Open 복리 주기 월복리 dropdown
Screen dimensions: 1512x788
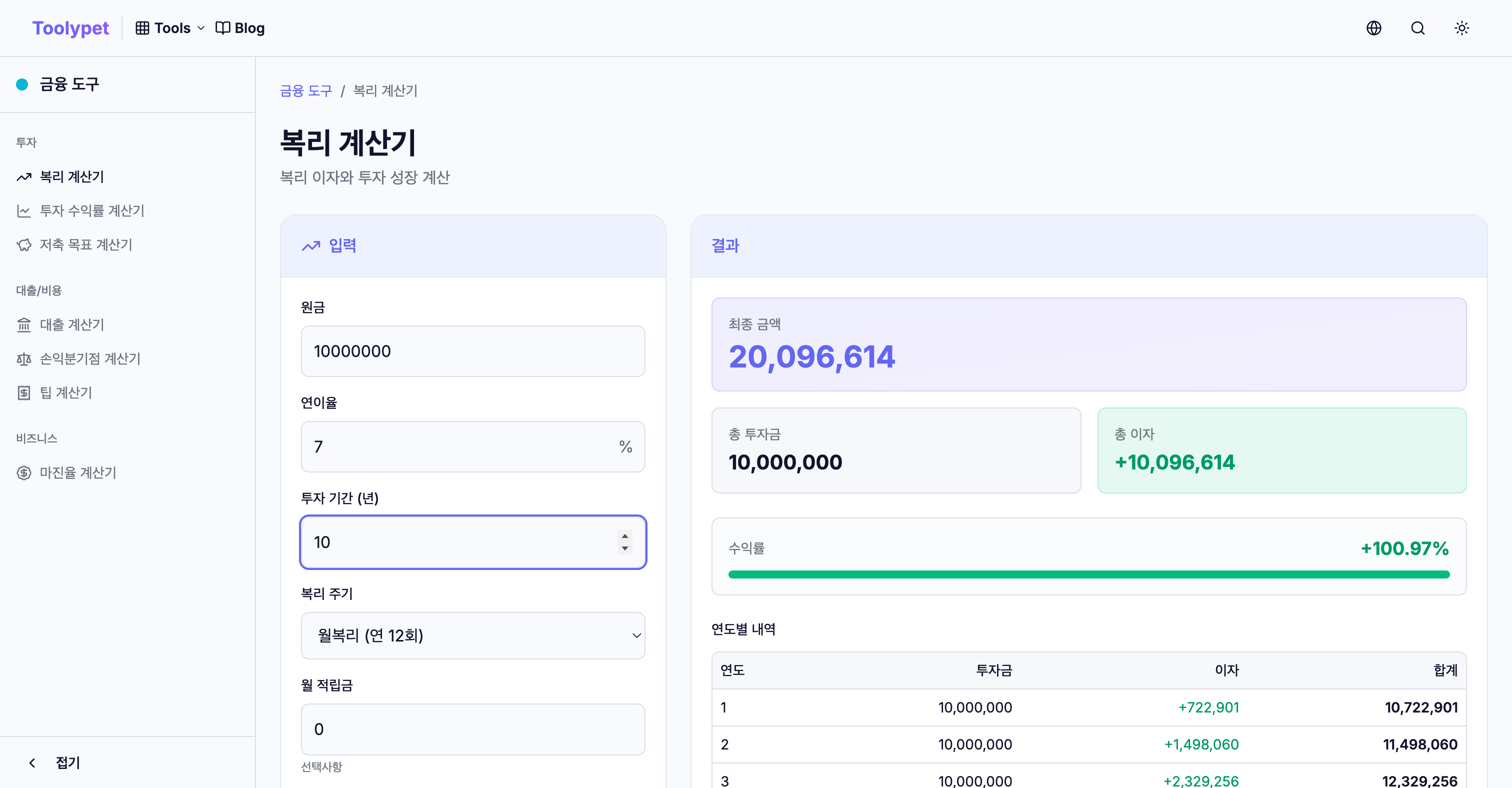pos(472,635)
